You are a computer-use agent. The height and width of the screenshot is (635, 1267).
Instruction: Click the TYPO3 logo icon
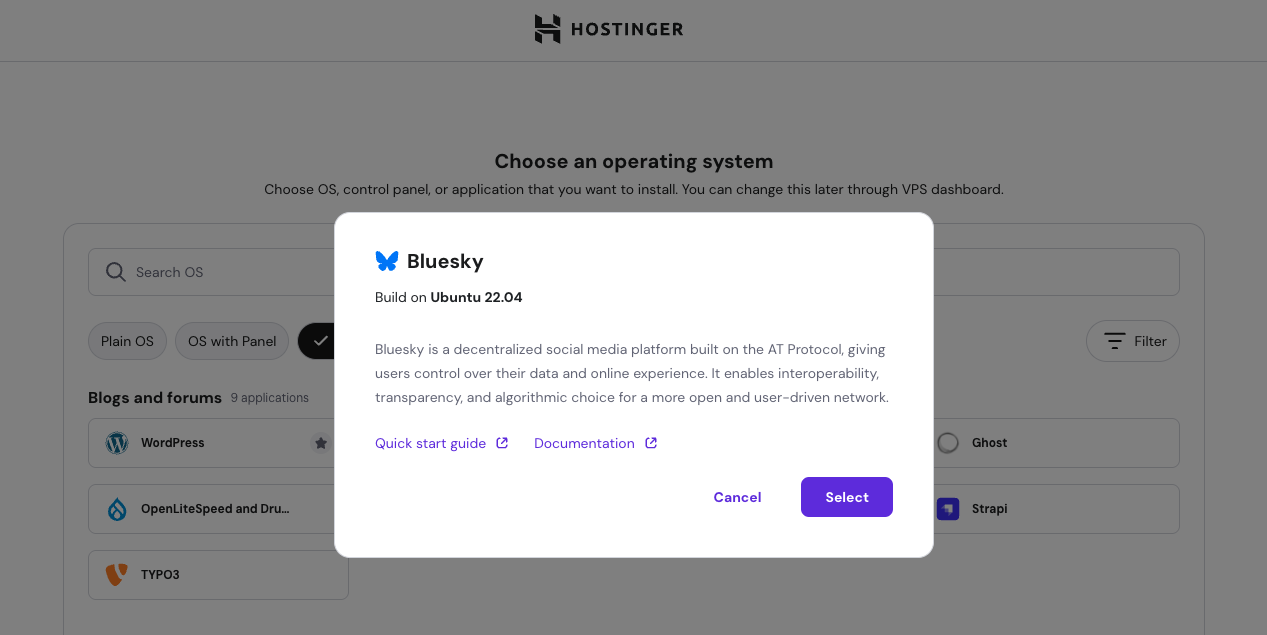click(x=117, y=575)
